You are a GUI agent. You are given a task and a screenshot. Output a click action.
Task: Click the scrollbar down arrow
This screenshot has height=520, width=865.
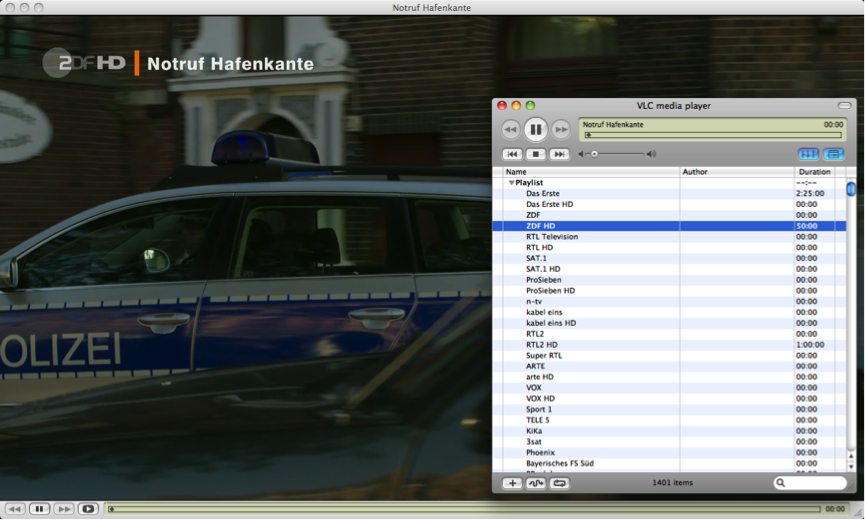click(x=851, y=467)
